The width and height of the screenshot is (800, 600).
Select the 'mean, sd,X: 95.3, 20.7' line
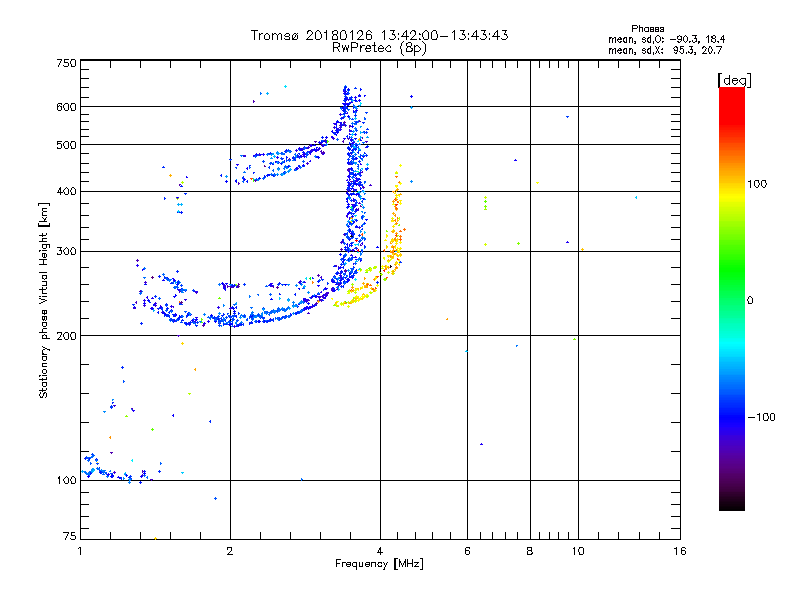coord(665,51)
